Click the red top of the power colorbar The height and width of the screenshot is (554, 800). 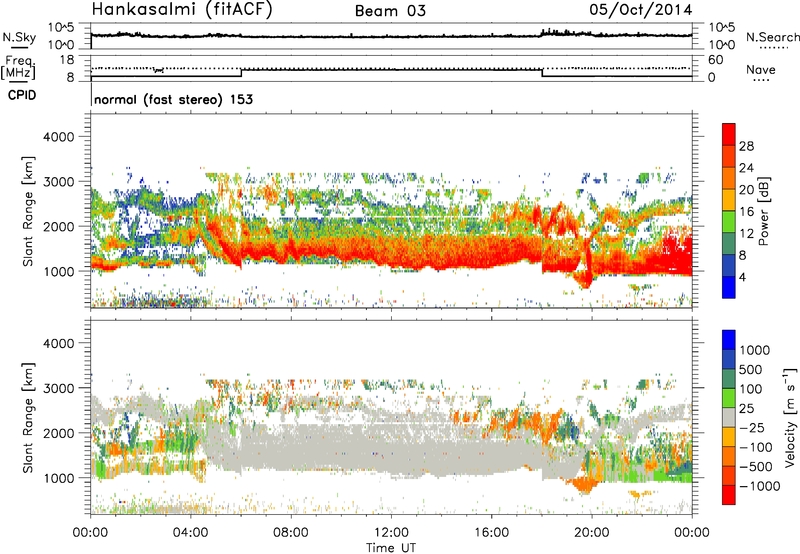(729, 134)
